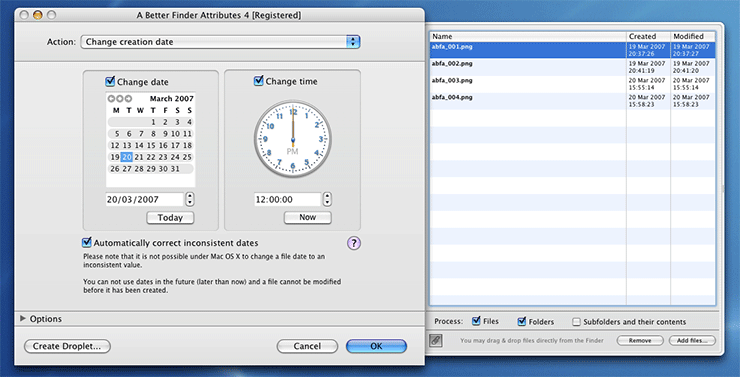
Task: Click the PM indicator on clock
Action: tap(293, 151)
